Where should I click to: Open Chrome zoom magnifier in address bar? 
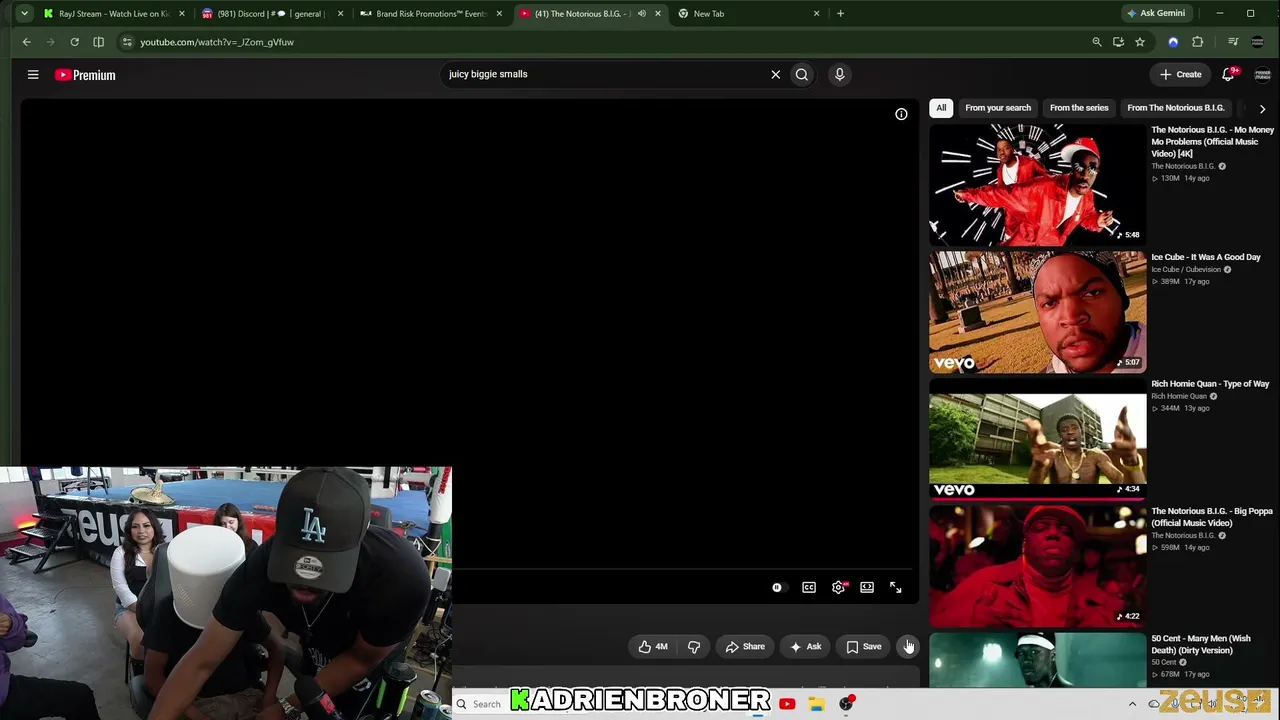[x=1097, y=42]
